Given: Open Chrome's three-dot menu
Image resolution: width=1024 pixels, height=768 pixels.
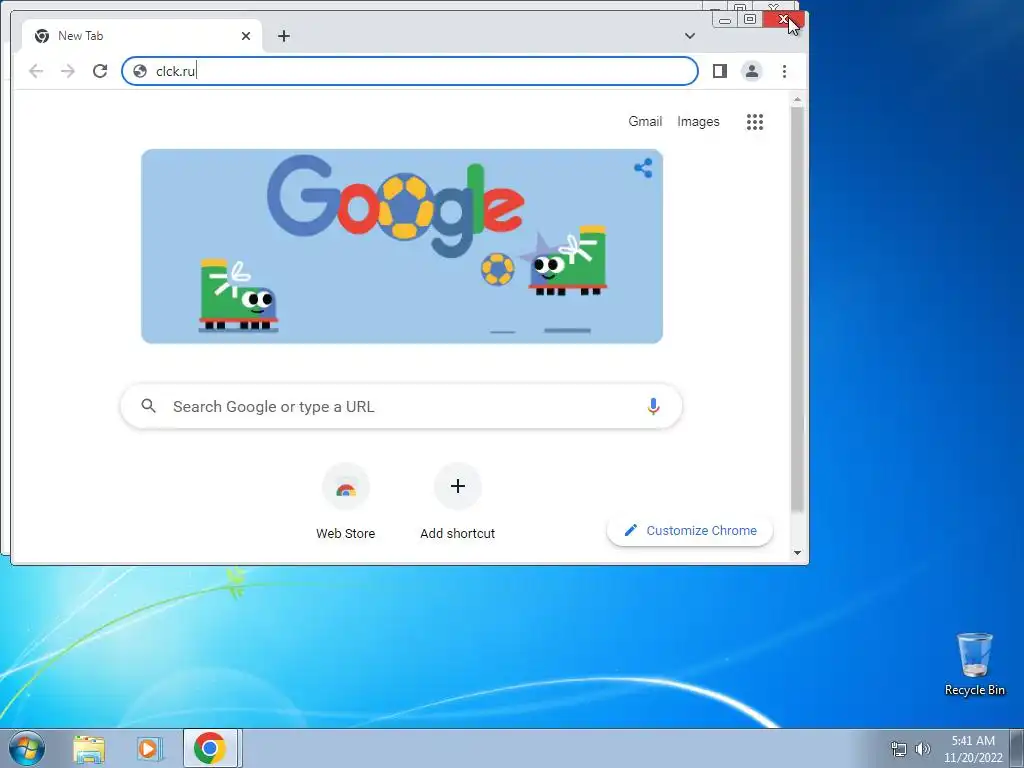Looking at the screenshot, I should click(784, 71).
